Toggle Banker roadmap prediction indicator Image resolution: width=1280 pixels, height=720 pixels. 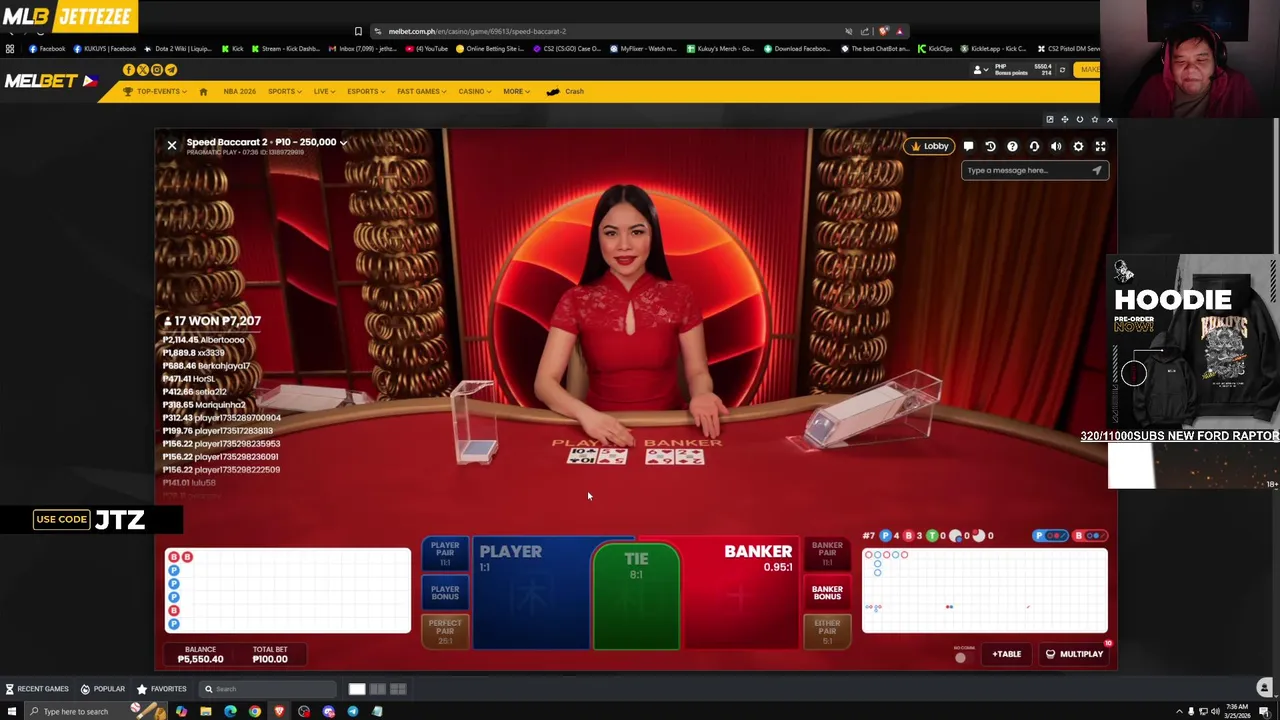click(1092, 536)
